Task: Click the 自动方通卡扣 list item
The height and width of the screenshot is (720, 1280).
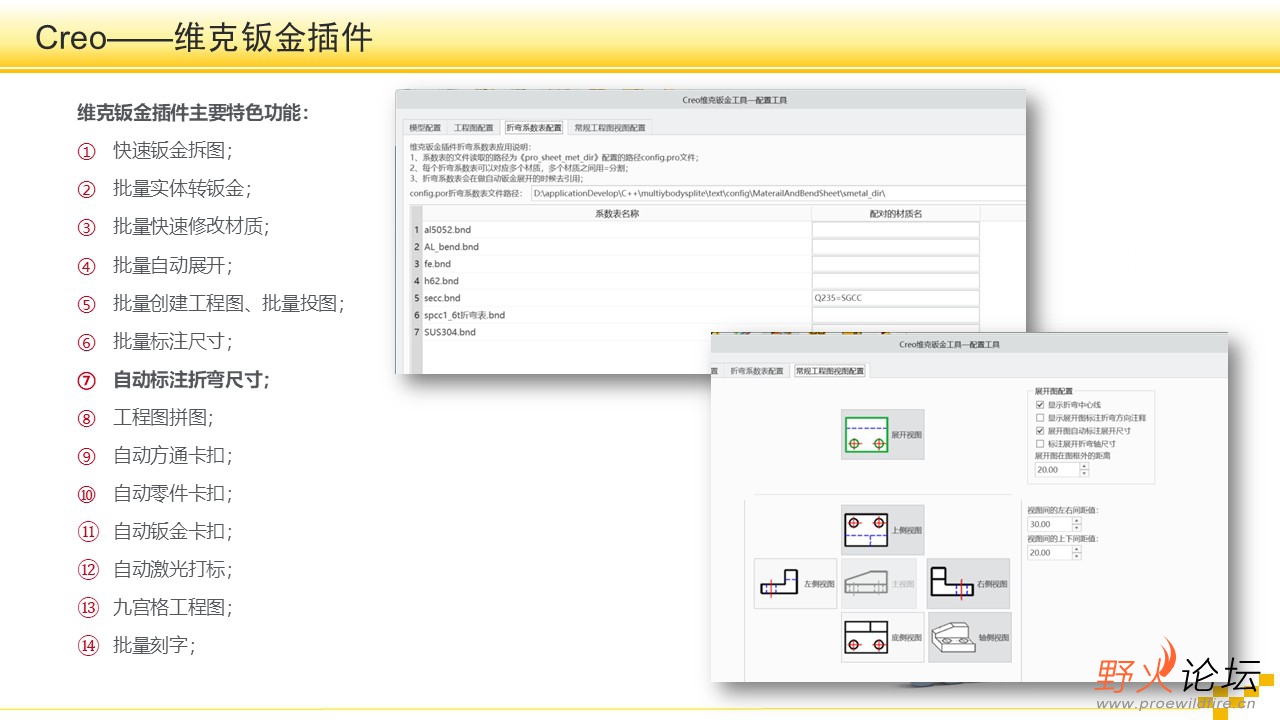Action: coord(173,456)
